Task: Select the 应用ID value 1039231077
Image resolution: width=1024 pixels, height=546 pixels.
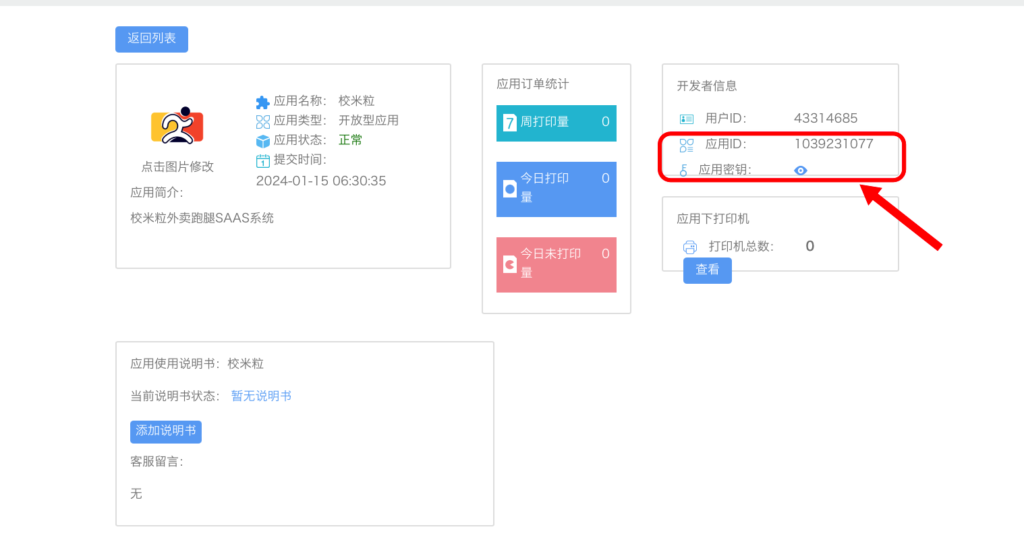Action: 833,144
